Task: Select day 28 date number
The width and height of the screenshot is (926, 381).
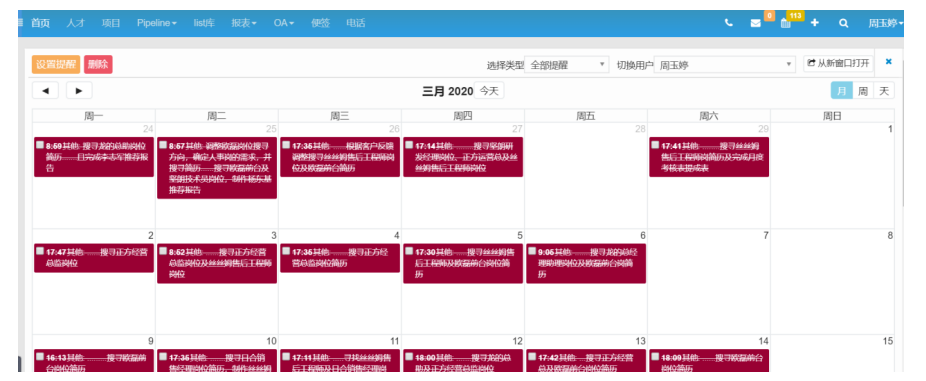Action: (x=640, y=129)
